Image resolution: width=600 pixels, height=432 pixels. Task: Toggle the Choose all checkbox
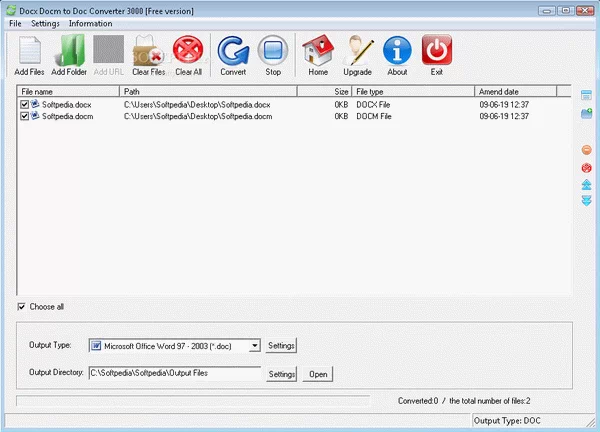point(21,307)
